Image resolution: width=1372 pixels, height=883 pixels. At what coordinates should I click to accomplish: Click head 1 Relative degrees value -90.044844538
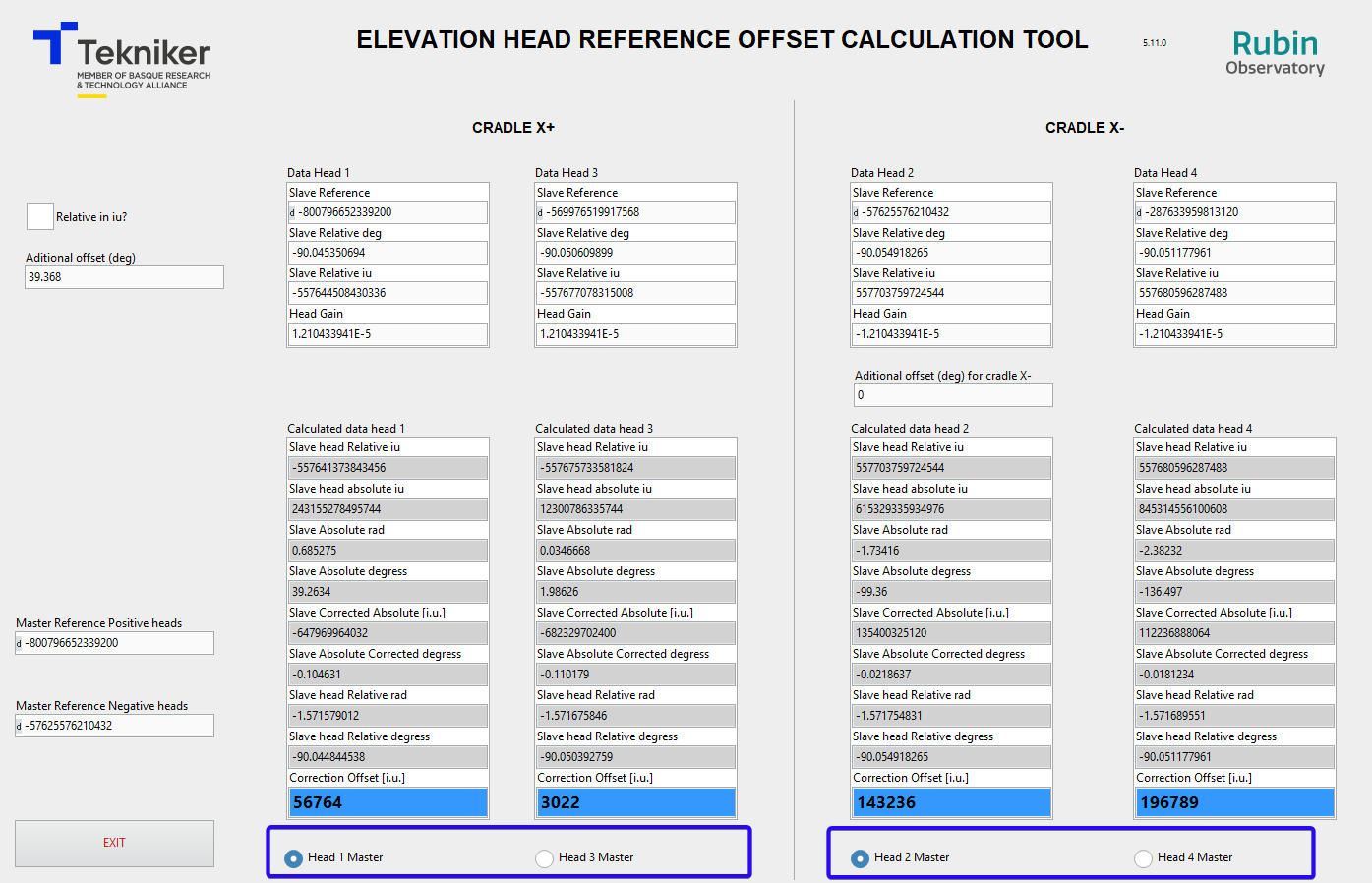(388, 757)
